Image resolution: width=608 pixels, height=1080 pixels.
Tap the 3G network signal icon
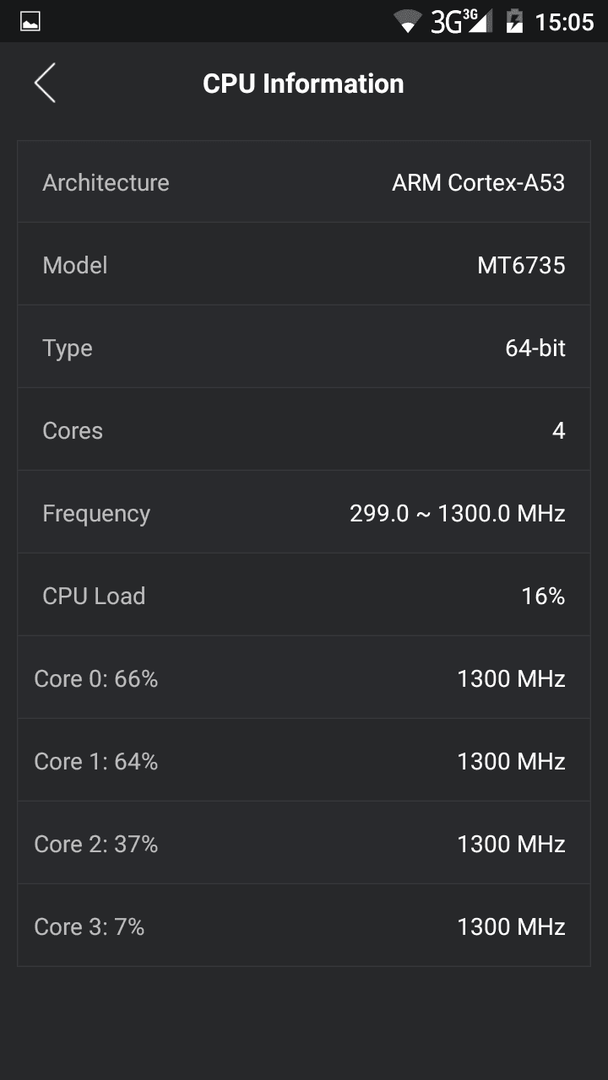[x=461, y=21]
